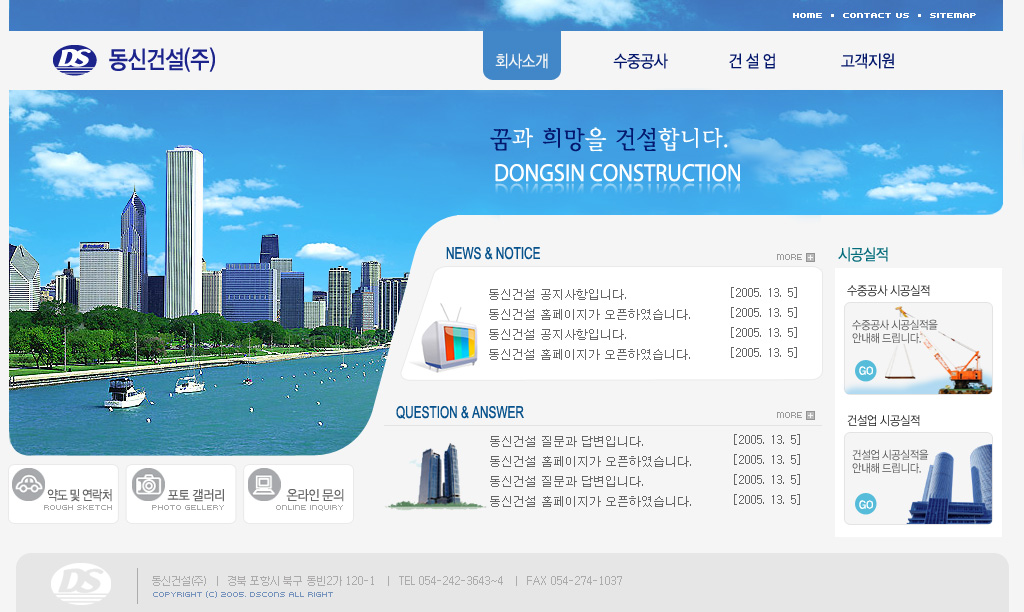Click the crane thumbnail in 수중공사 시공실적
The height and width of the screenshot is (612, 1024).
[945, 357]
